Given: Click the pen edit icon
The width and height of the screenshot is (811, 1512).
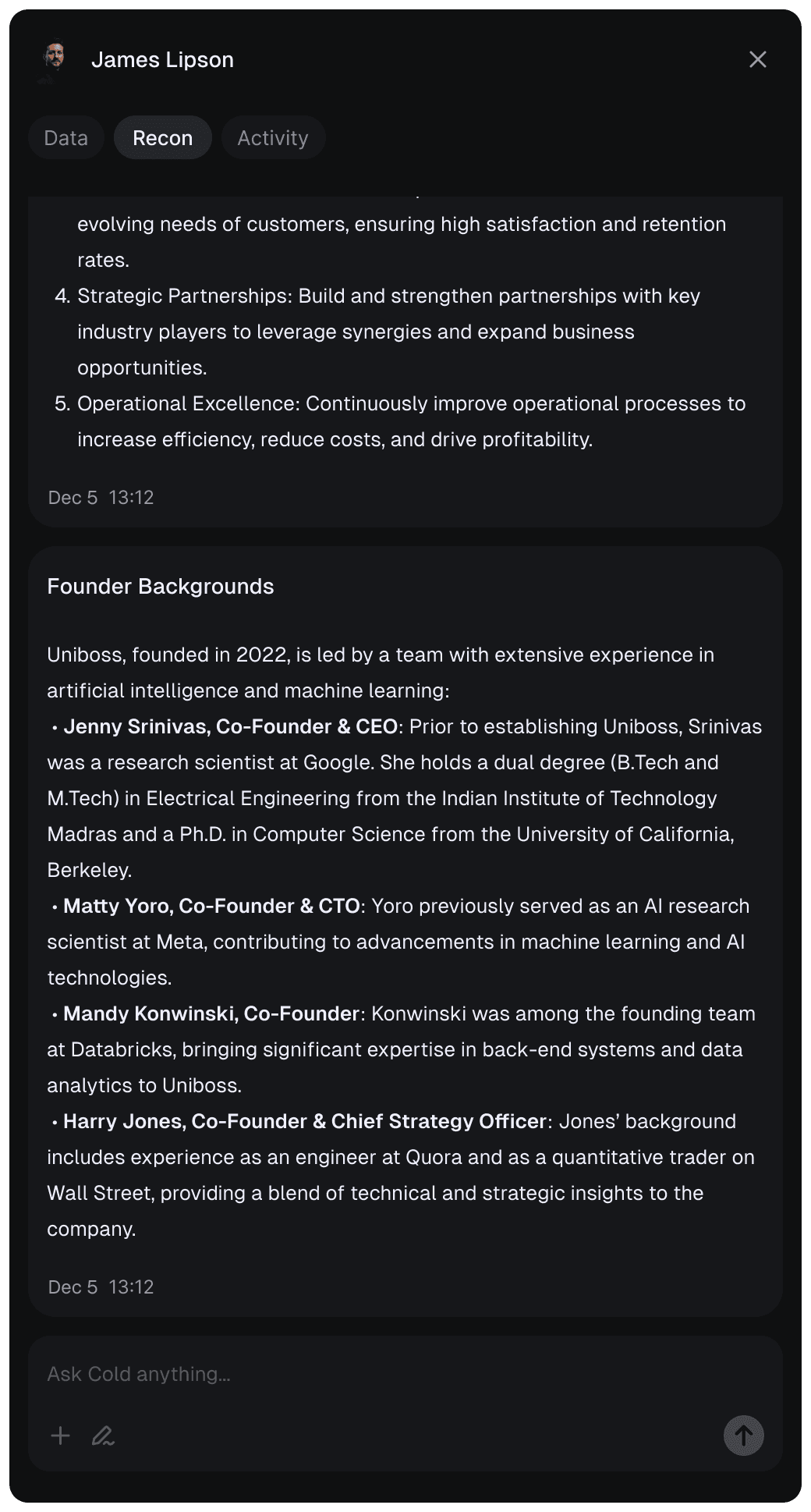Looking at the screenshot, I should tap(103, 1436).
